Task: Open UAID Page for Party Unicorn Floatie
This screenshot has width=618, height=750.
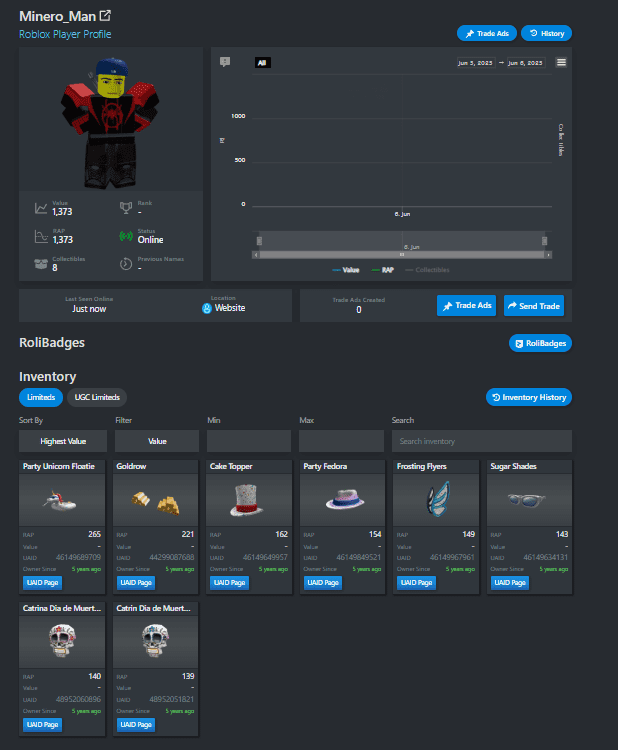Action: (x=43, y=583)
